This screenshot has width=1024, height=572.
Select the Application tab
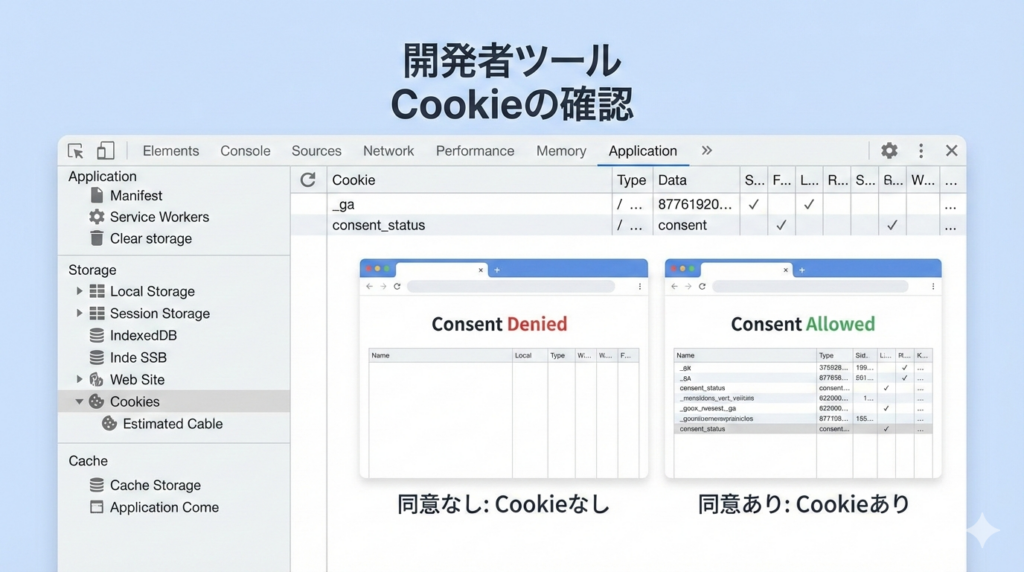[643, 151]
